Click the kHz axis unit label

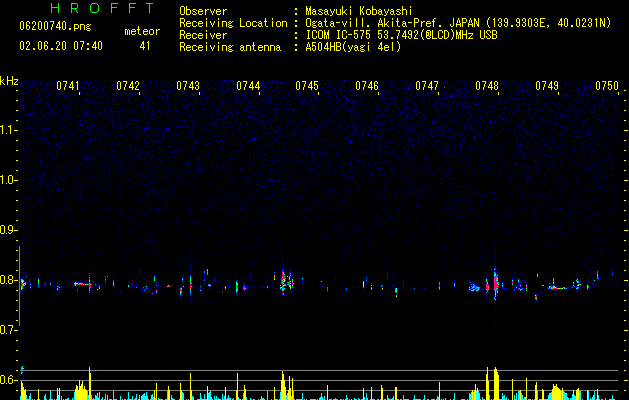coord(9,81)
